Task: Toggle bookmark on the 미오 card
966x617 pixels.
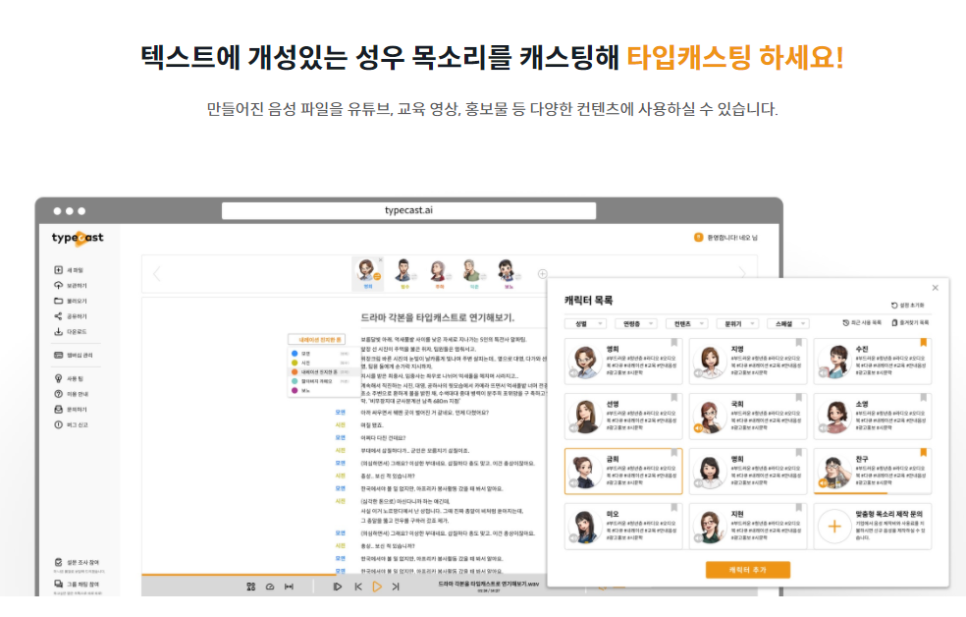Action: point(674,507)
